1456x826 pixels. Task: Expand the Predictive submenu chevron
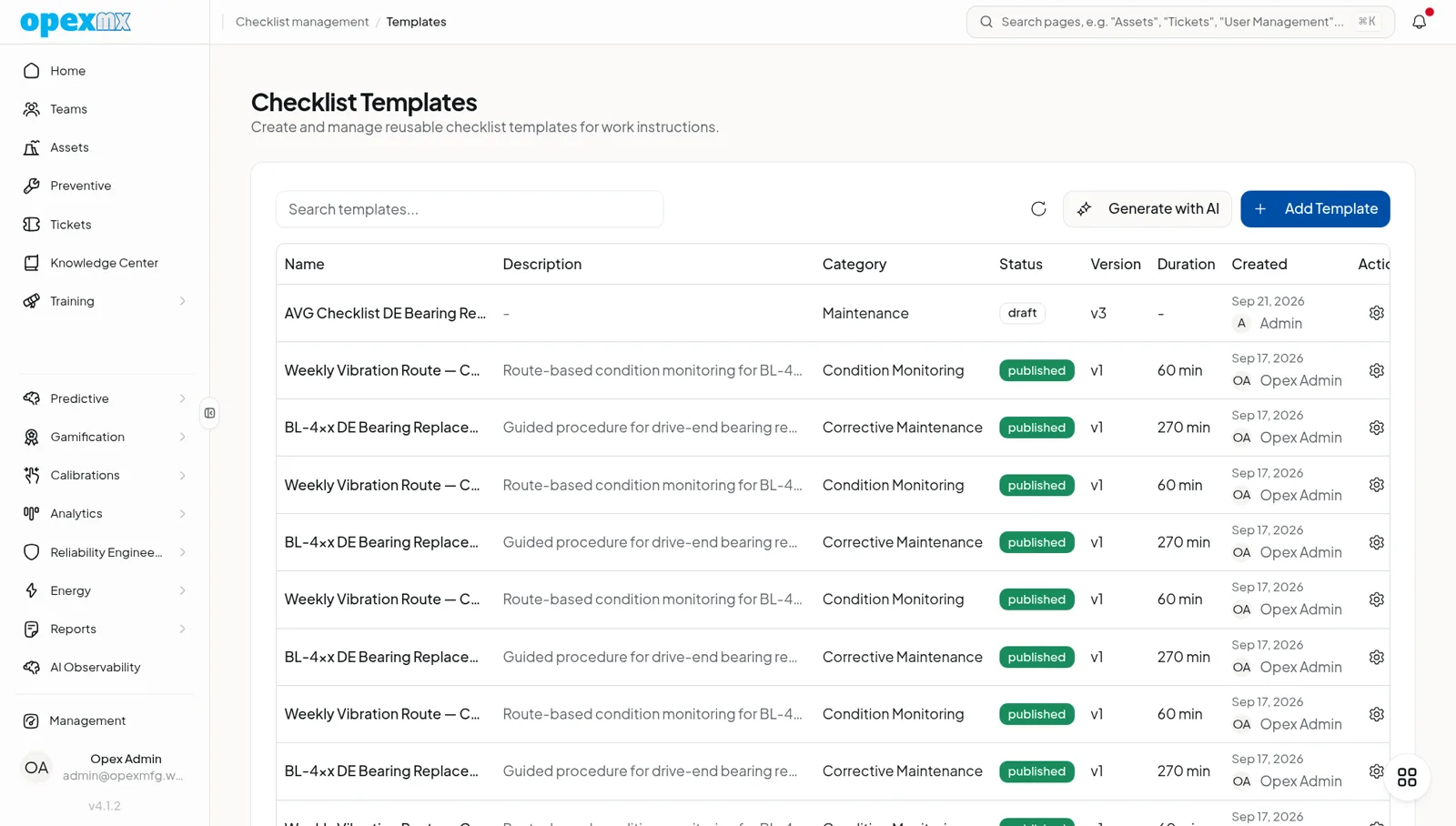point(182,398)
